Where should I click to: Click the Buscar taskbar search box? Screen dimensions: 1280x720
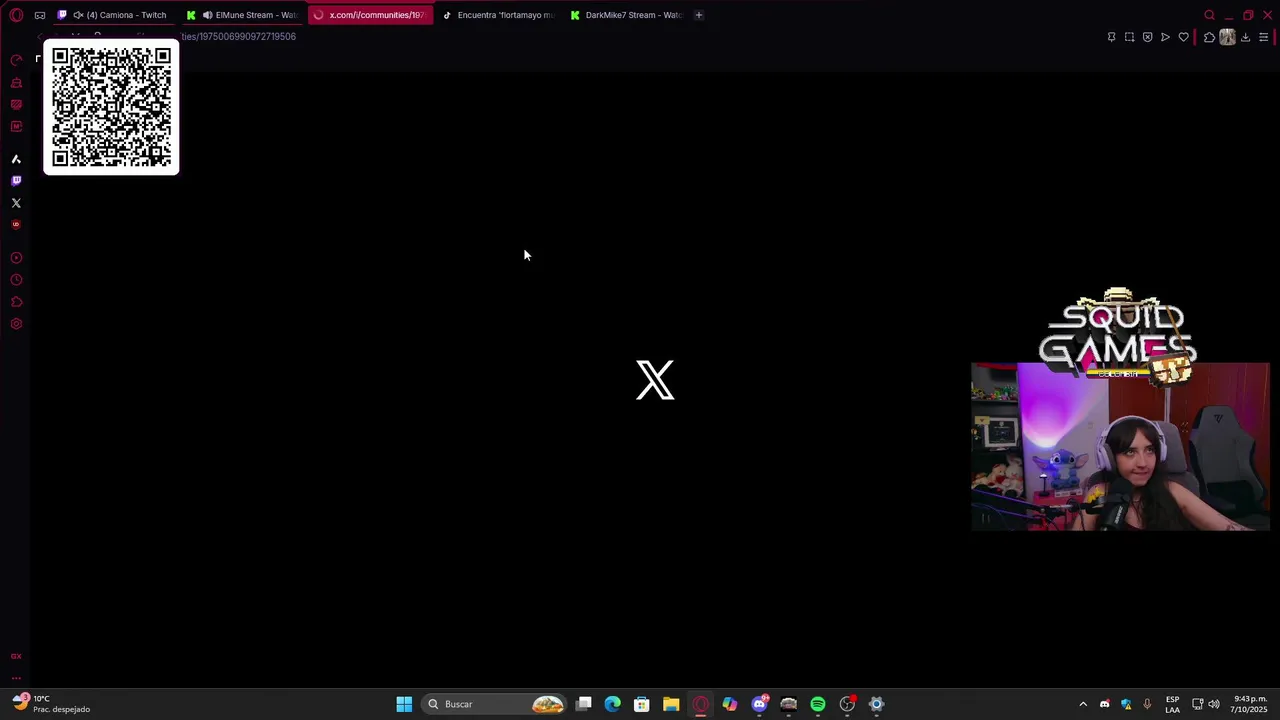[x=494, y=704]
